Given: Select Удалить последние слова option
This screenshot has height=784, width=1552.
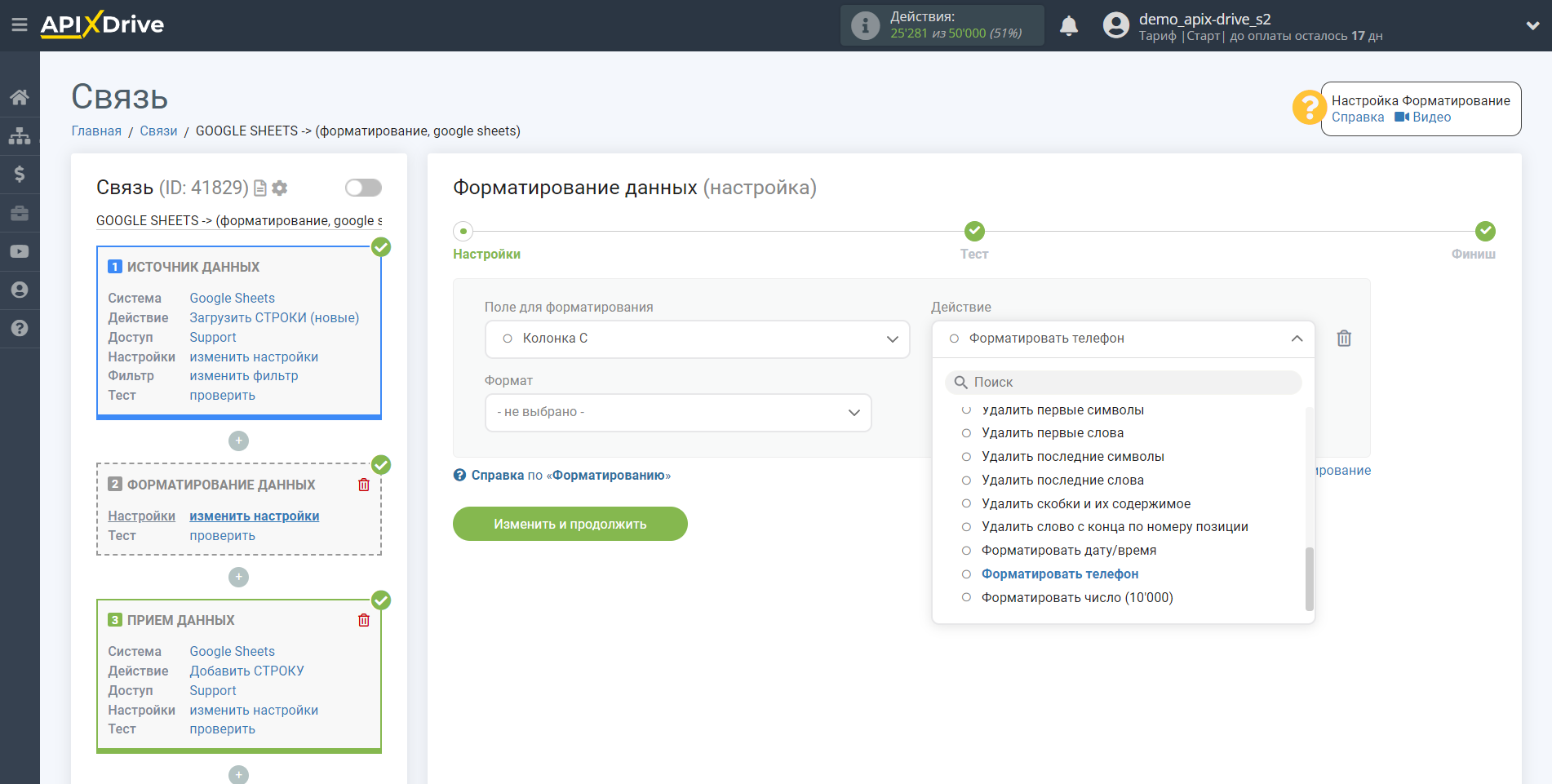Looking at the screenshot, I should [x=1062, y=481].
